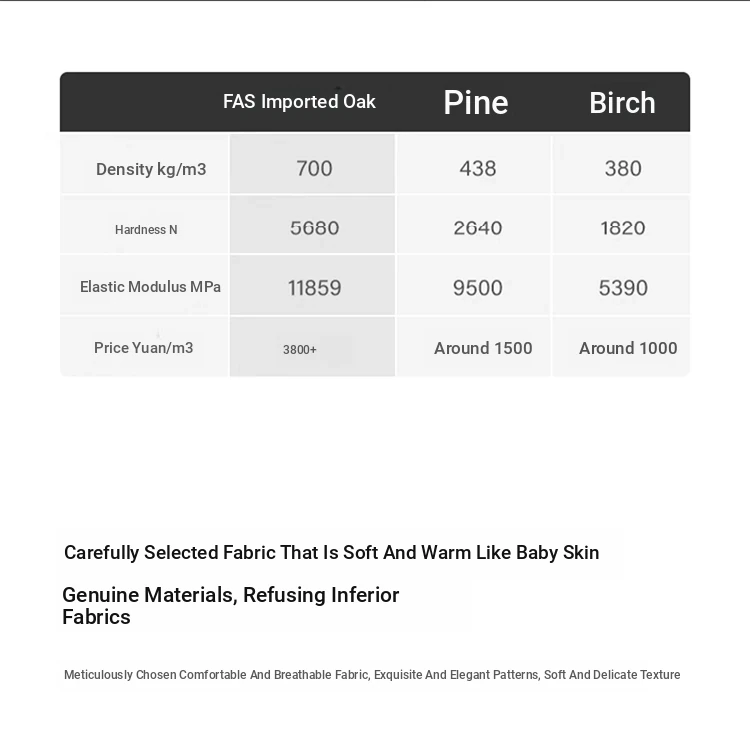
Task: Click the Genuine Materials, Refusing Inferior Fabrics heading
Action: pos(230,606)
